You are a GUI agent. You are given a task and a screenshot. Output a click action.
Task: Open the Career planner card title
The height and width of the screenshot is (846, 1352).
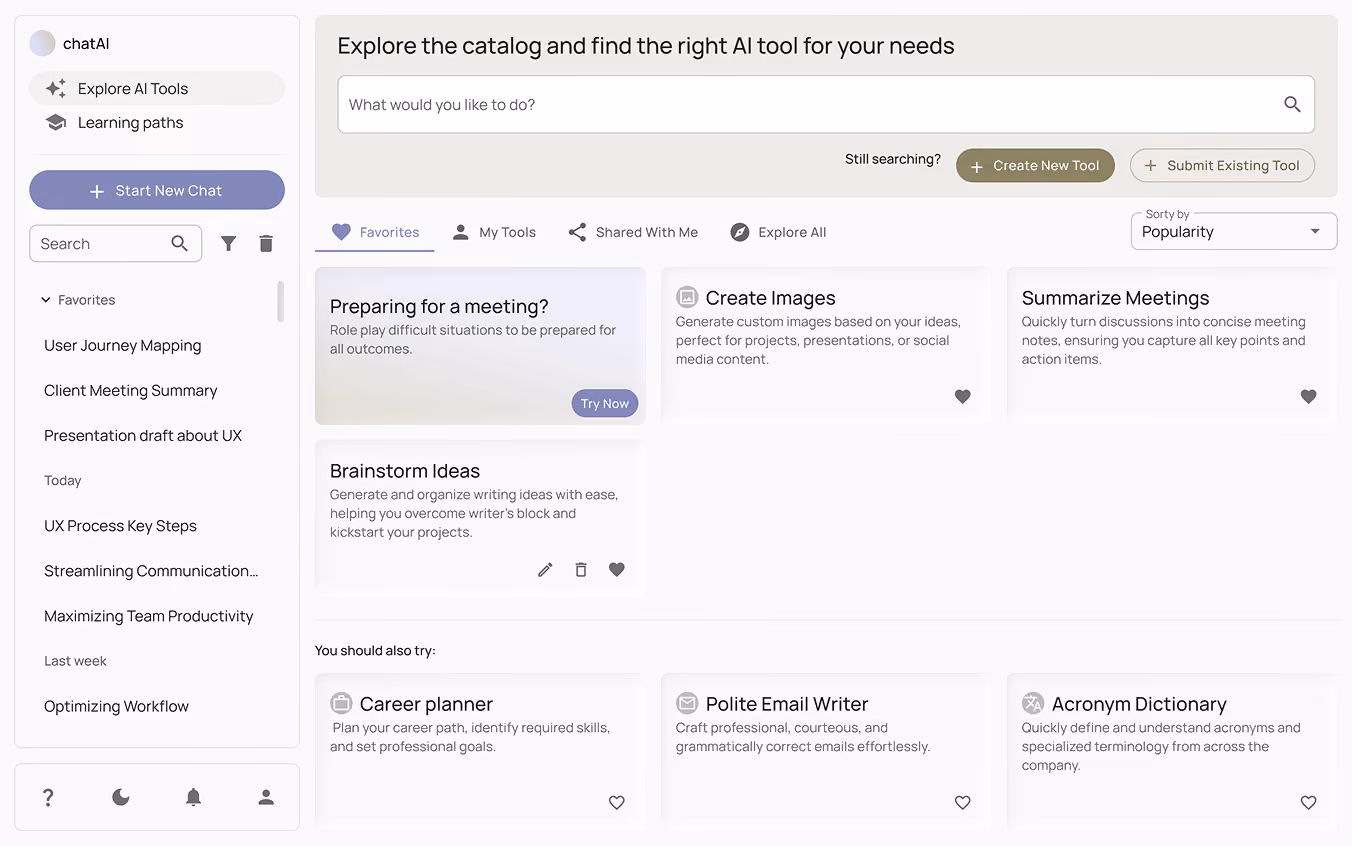pyautogui.click(x=426, y=704)
